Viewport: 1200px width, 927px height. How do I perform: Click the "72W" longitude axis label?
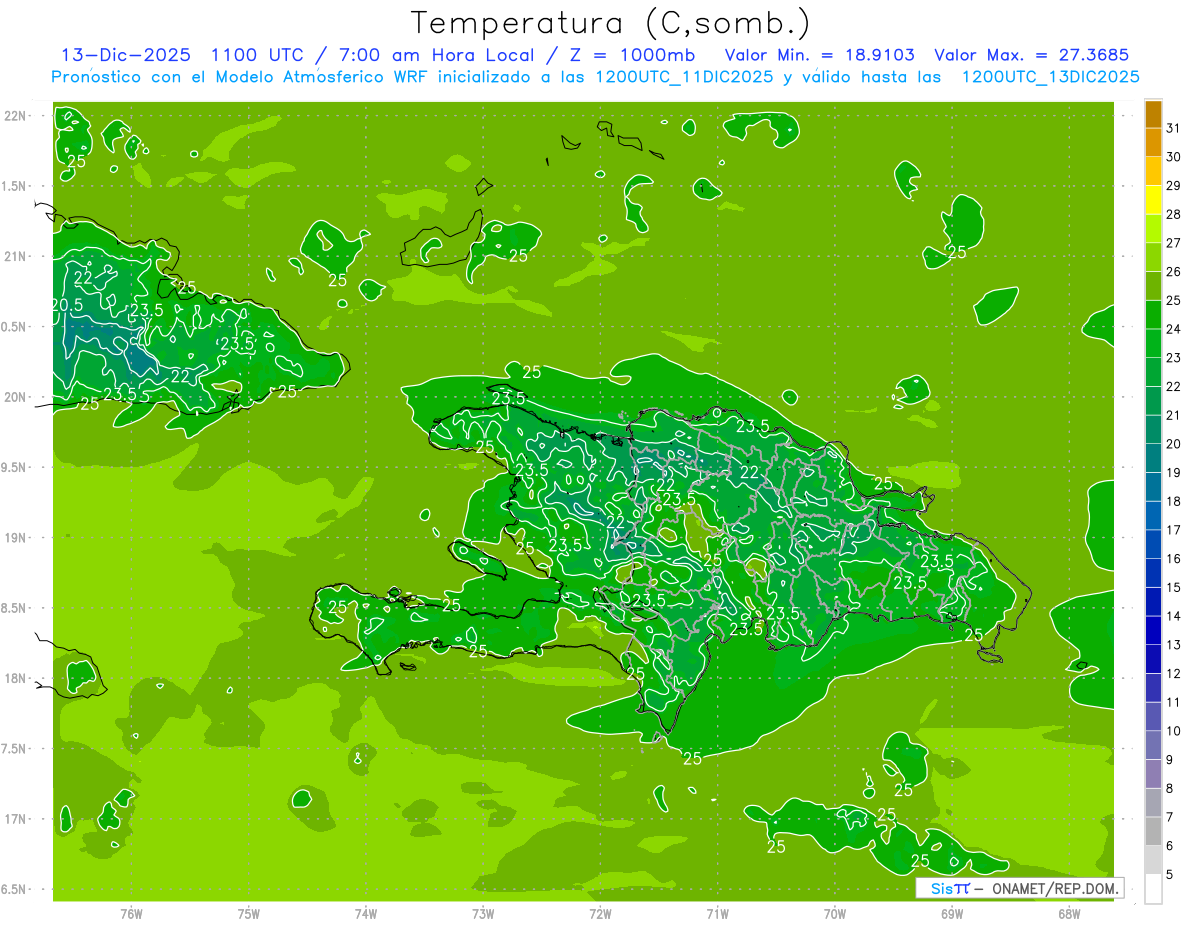[600, 914]
